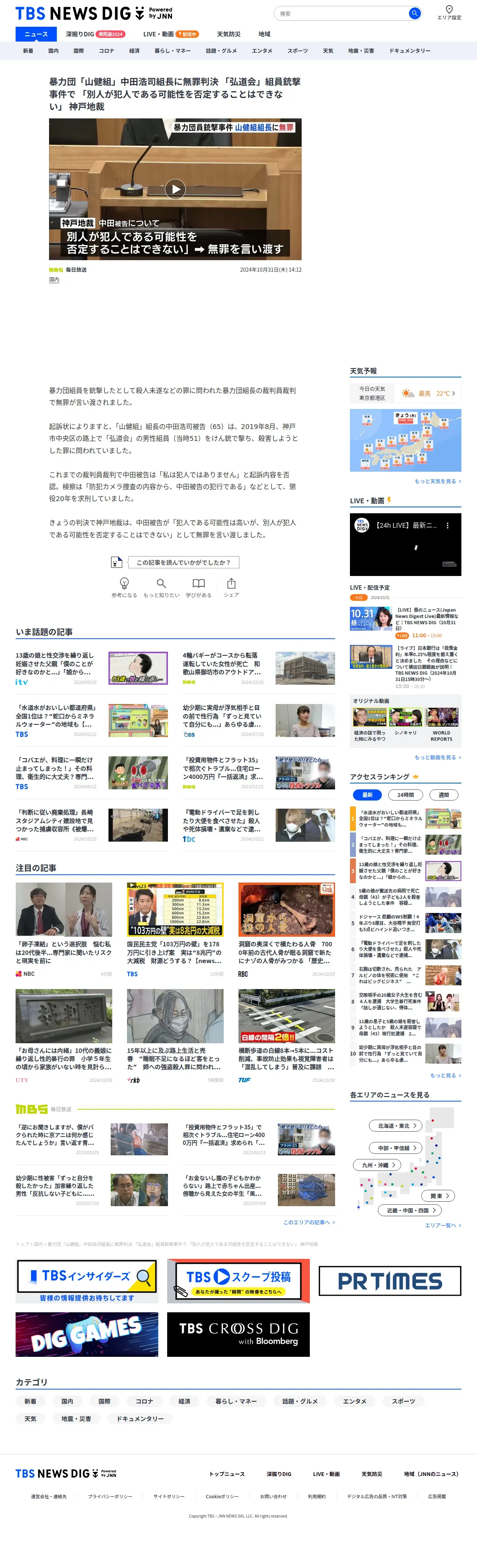Select 新着 in the sub-navigation bar
The image size is (477, 1568).
[28, 50]
